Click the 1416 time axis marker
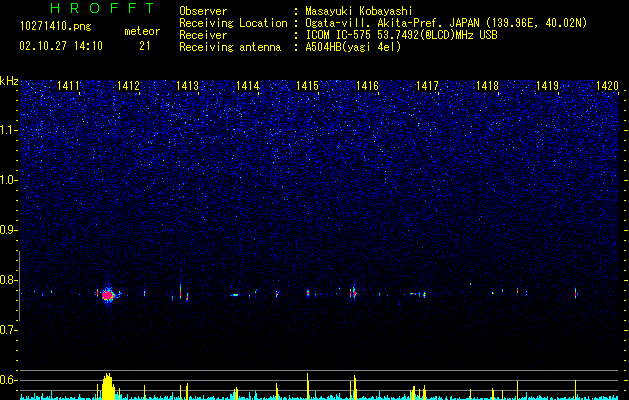 [367, 85]
